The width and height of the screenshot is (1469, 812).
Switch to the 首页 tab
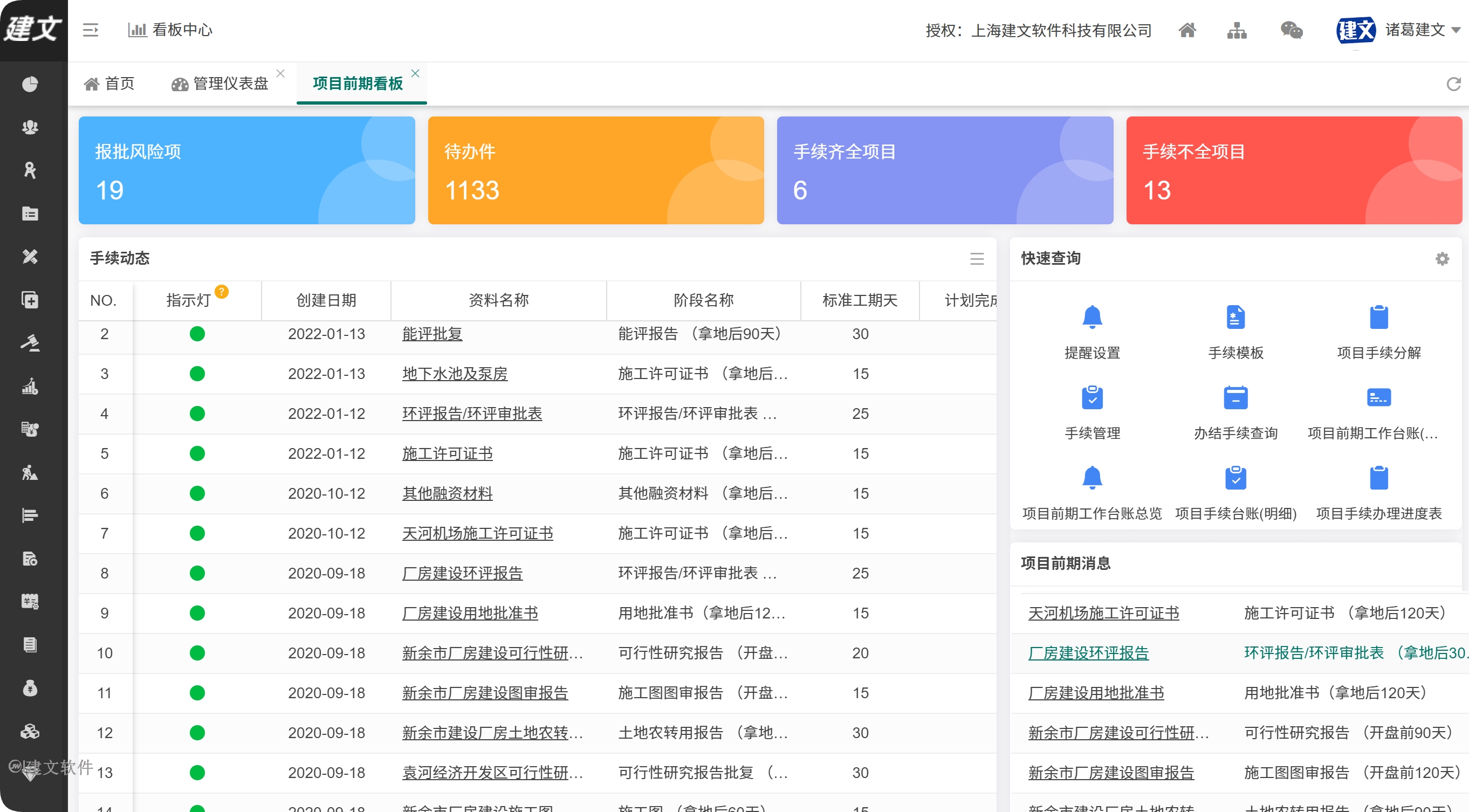point(109,84)
